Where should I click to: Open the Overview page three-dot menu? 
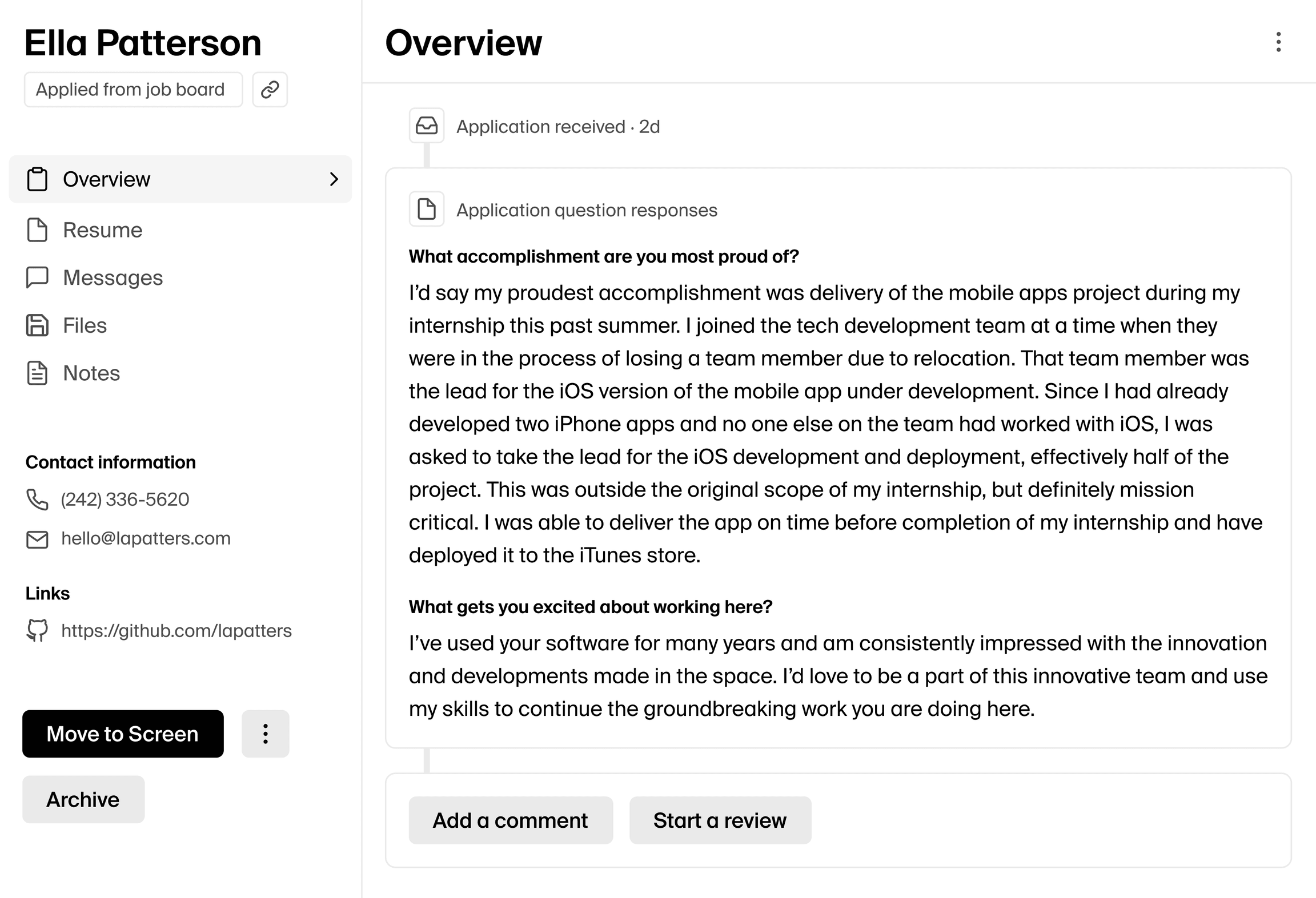1278,42
